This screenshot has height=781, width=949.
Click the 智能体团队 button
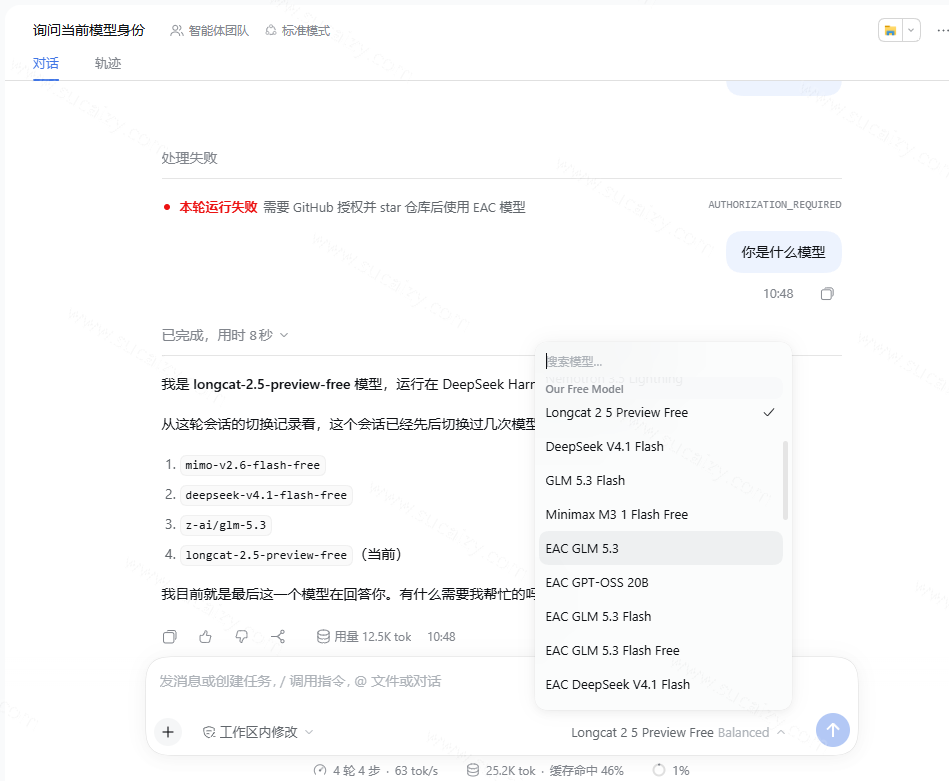coord(209,30)
